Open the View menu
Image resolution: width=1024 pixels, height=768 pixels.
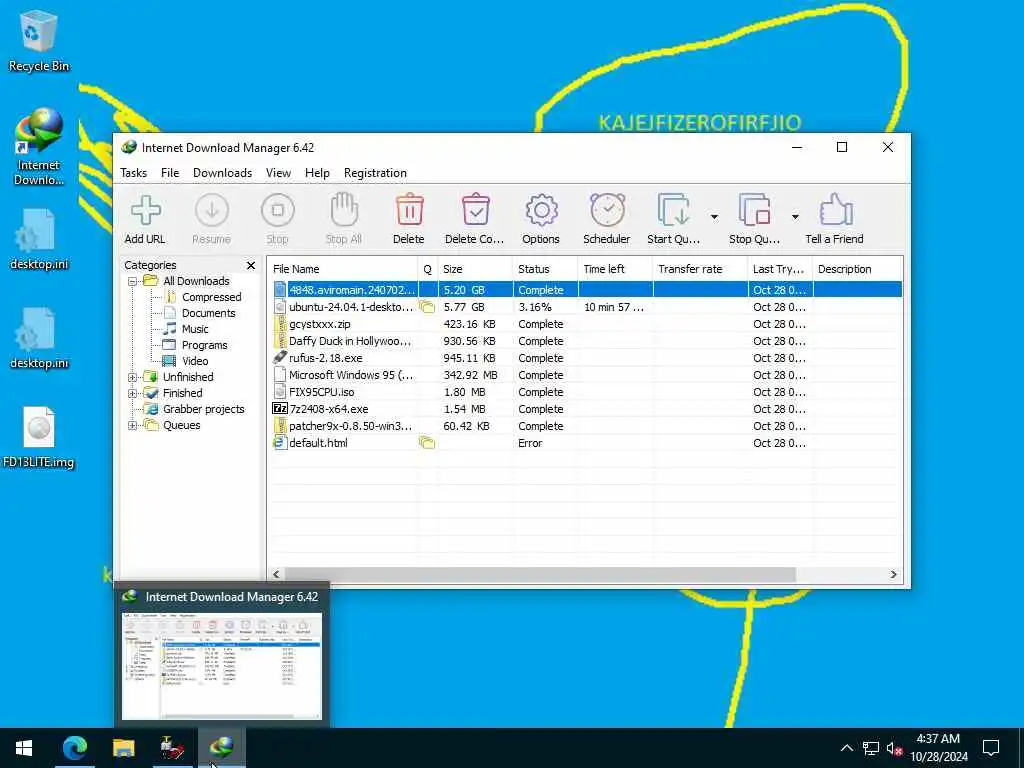[278, 173]
